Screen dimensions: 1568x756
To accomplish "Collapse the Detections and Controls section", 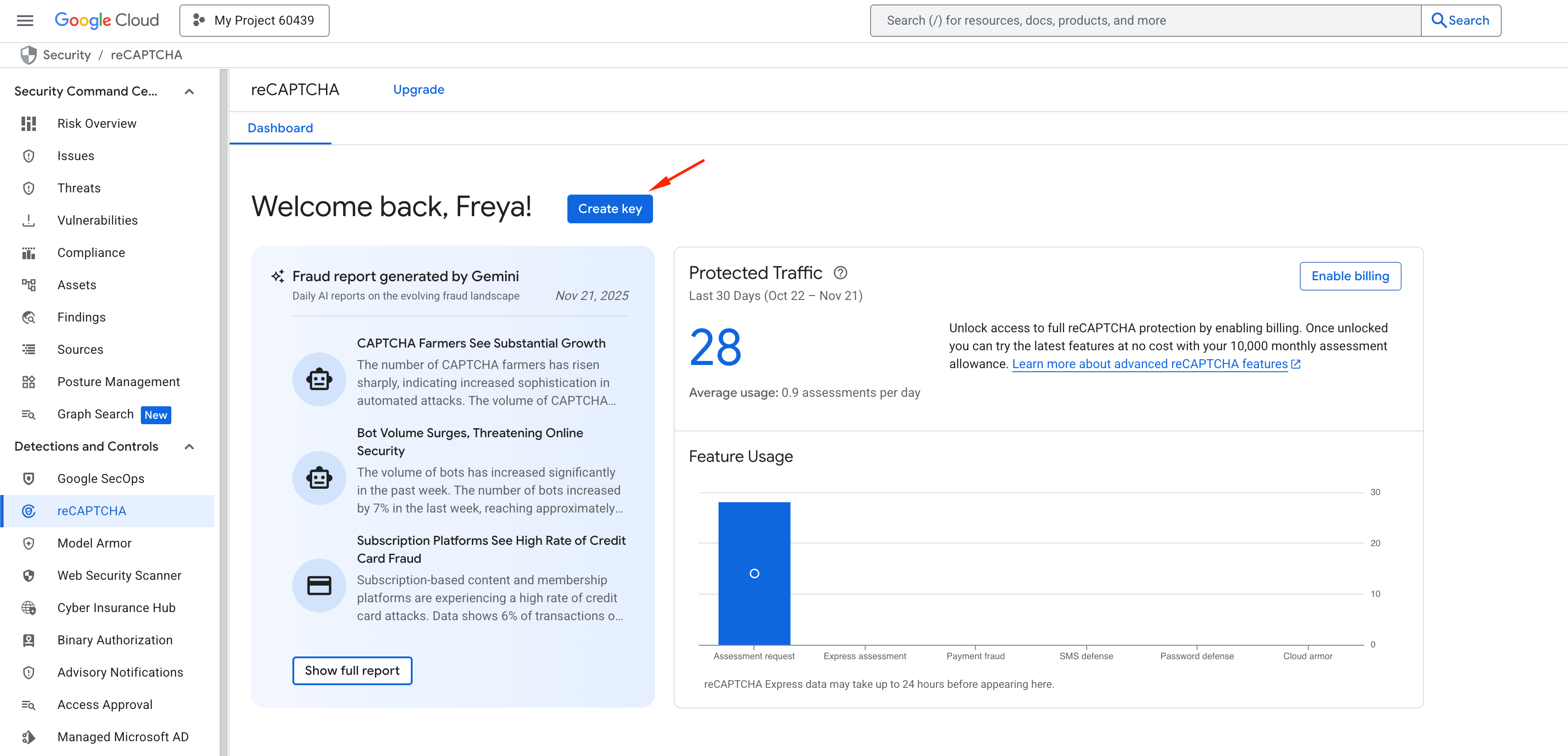I will click(x=189, y=447).
